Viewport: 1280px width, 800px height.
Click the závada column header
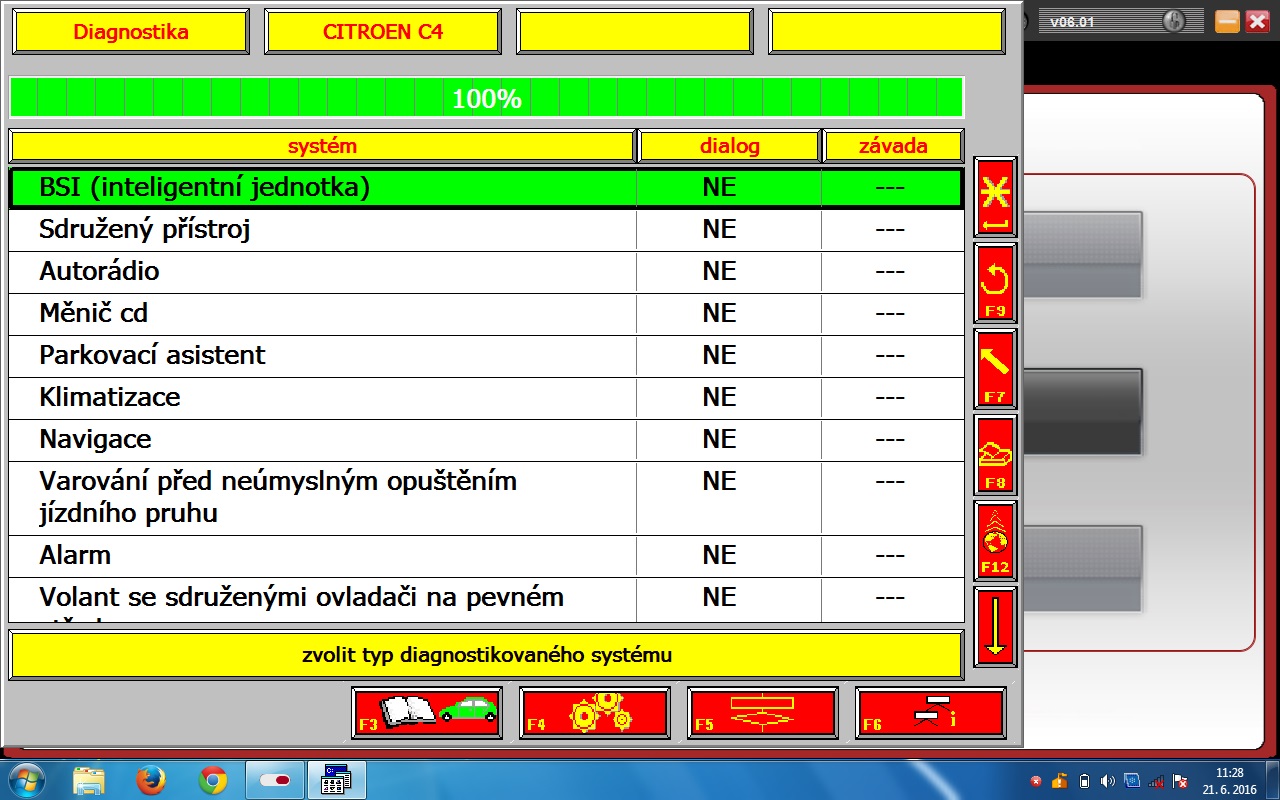[x=893, y=146]
